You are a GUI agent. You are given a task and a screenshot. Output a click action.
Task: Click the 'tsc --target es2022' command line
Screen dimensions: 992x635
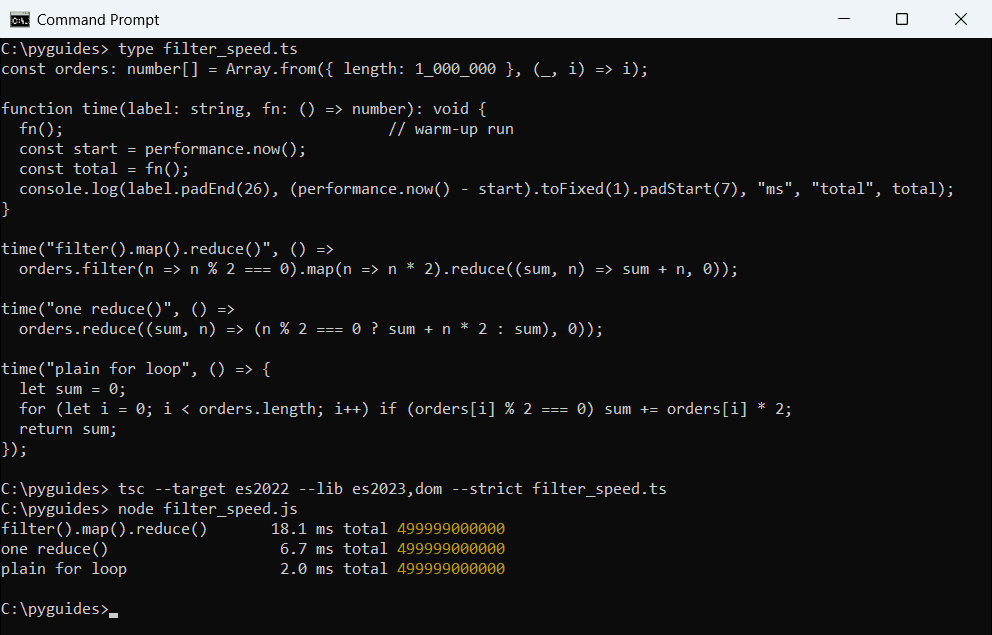click(x=333, y=489)
